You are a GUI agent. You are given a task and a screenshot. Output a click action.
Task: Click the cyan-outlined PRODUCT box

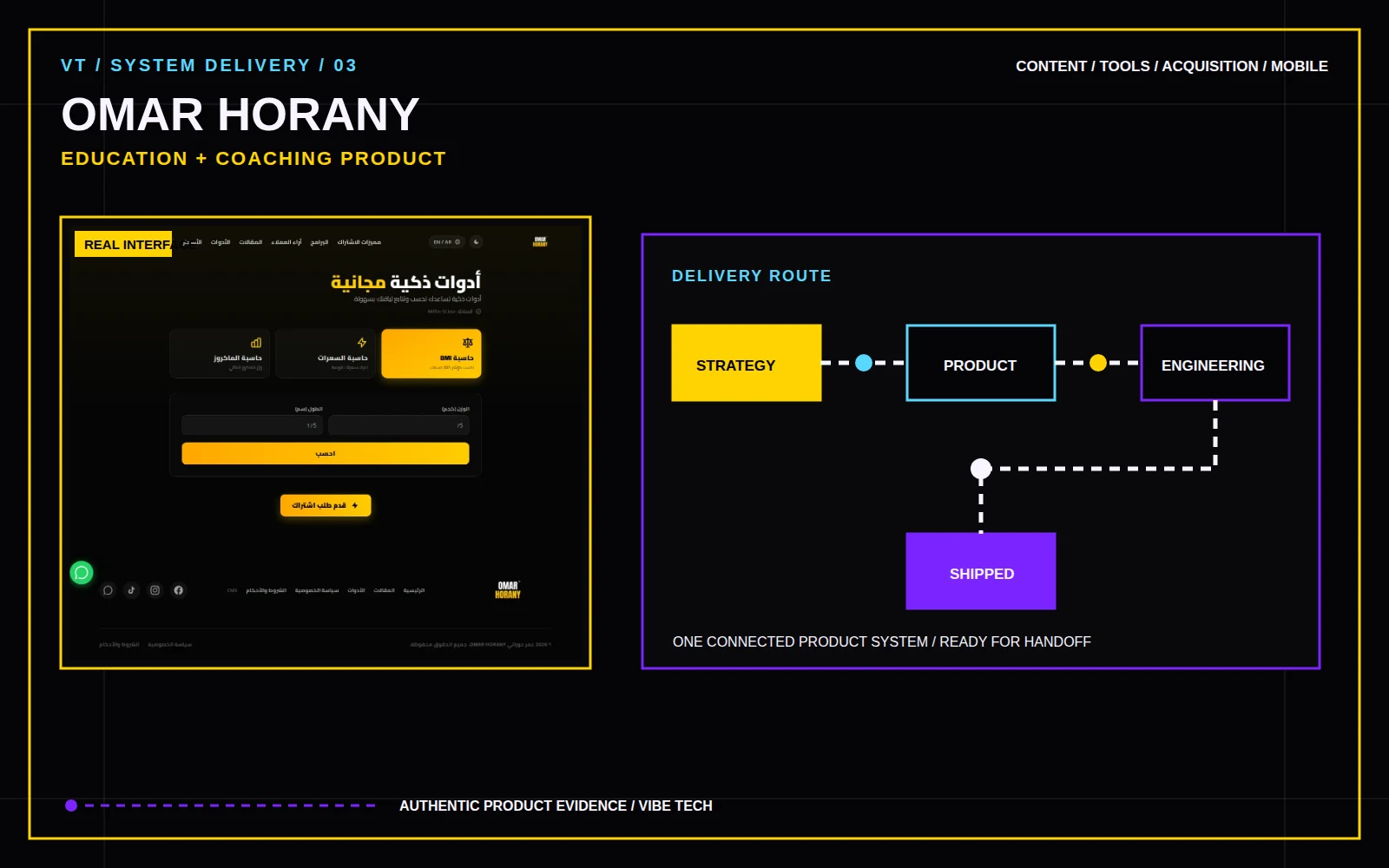click(x=981, y=363)
